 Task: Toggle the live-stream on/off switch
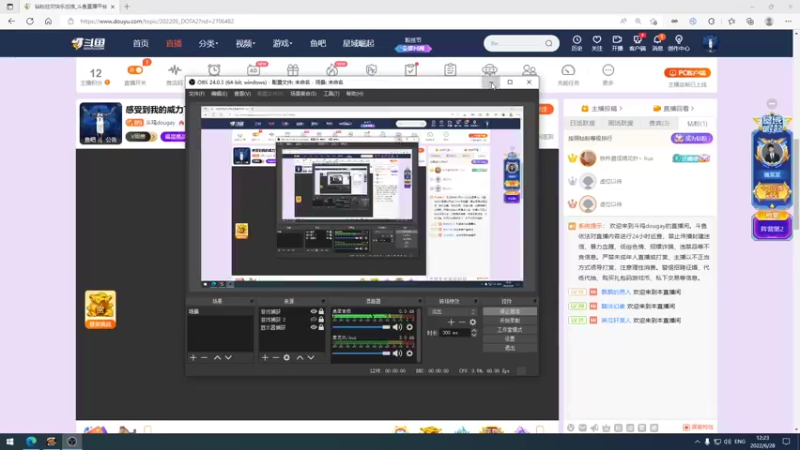pyautogui.click(x=135, y=70)
